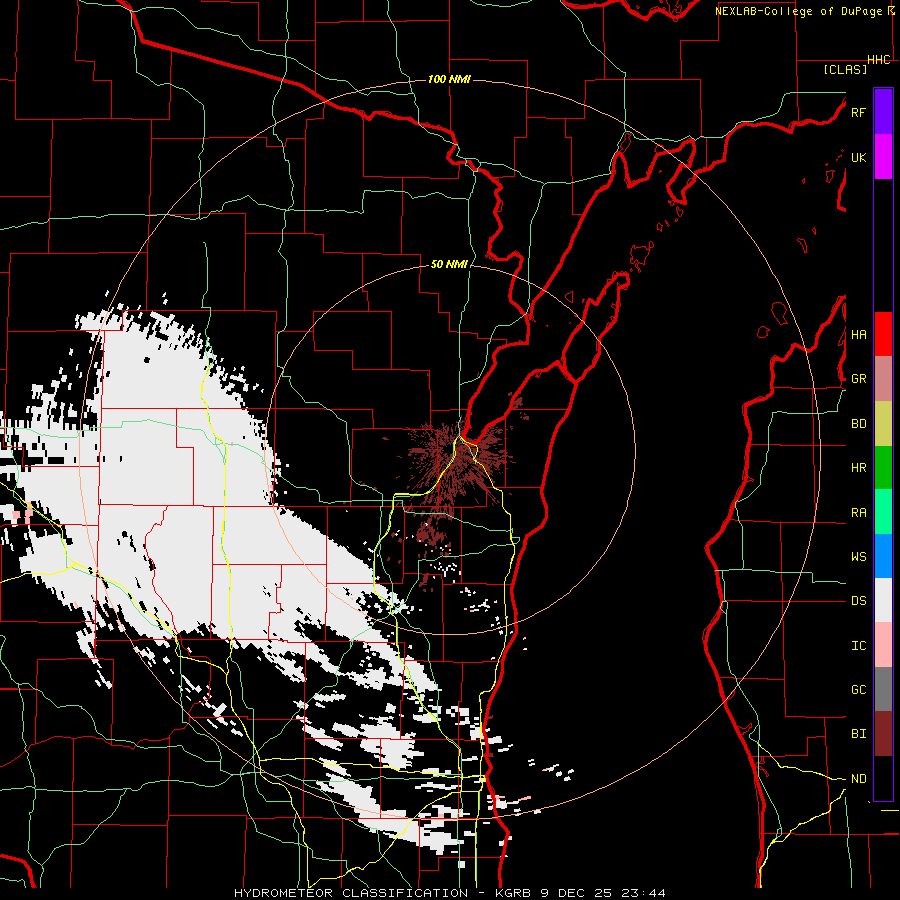Click the RF purple legend swatch

point(883,112)
